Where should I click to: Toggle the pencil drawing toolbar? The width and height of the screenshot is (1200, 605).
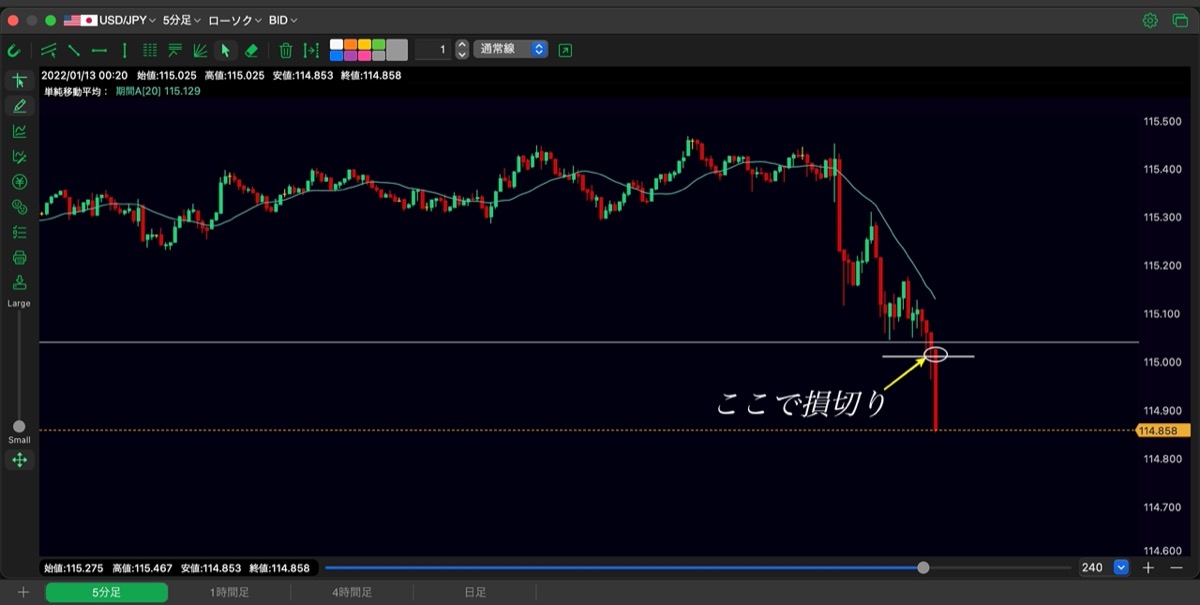(19, 106)
